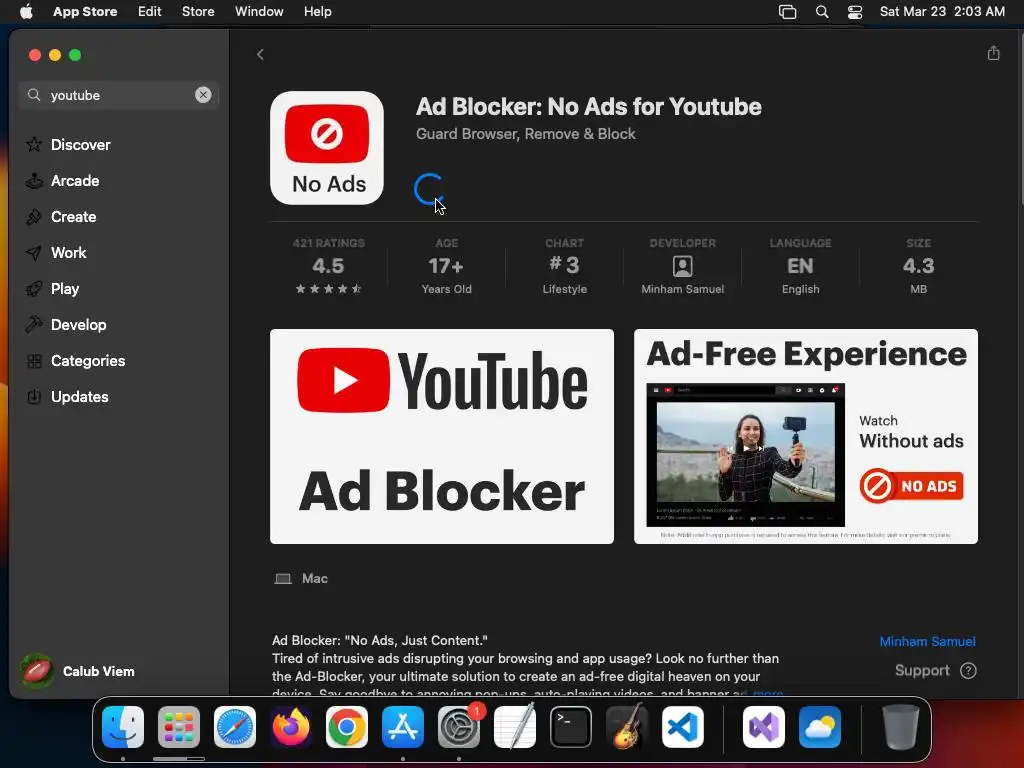Open the Window menu
Image resolution: width=1024 pixels, height=768 pixels.
pyautogui.click(x=259, y=12)
